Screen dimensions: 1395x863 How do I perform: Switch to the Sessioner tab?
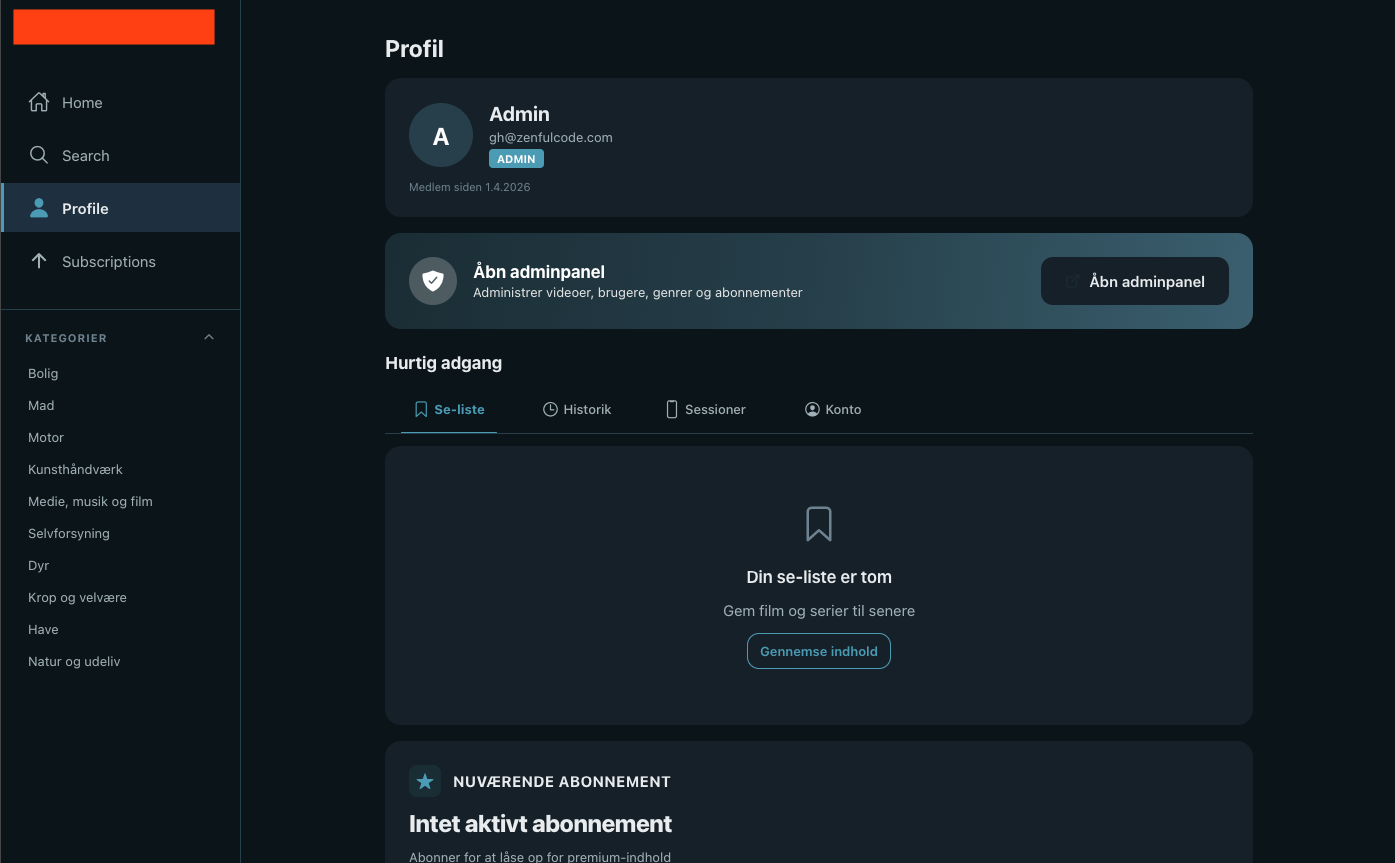pos(706,409)
